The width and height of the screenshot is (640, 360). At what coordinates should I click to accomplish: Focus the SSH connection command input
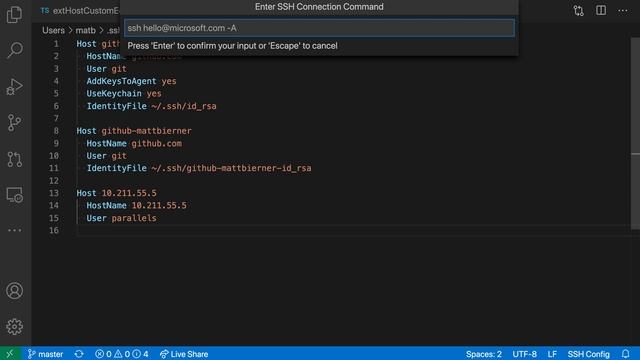[320, 28]
